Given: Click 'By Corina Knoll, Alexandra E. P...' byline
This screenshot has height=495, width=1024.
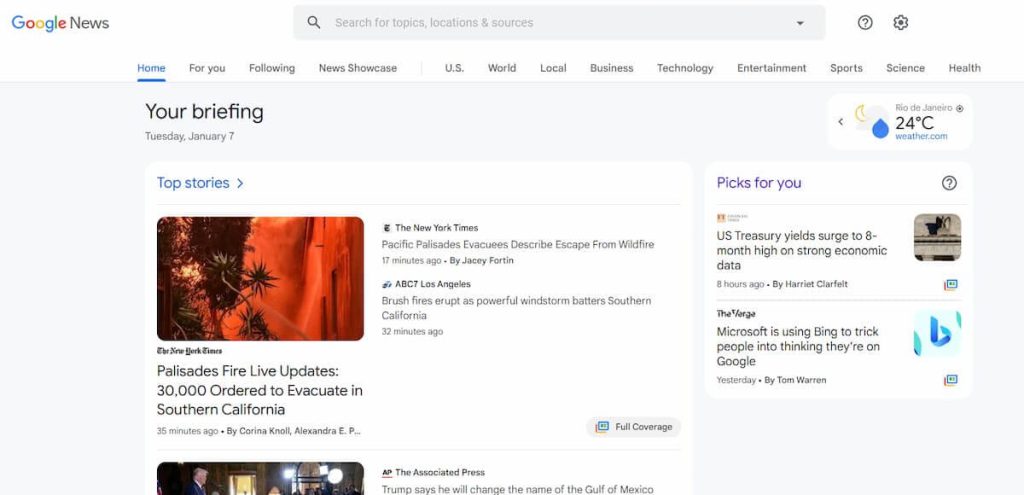Looking at the screenshot, I should [293, 431].
